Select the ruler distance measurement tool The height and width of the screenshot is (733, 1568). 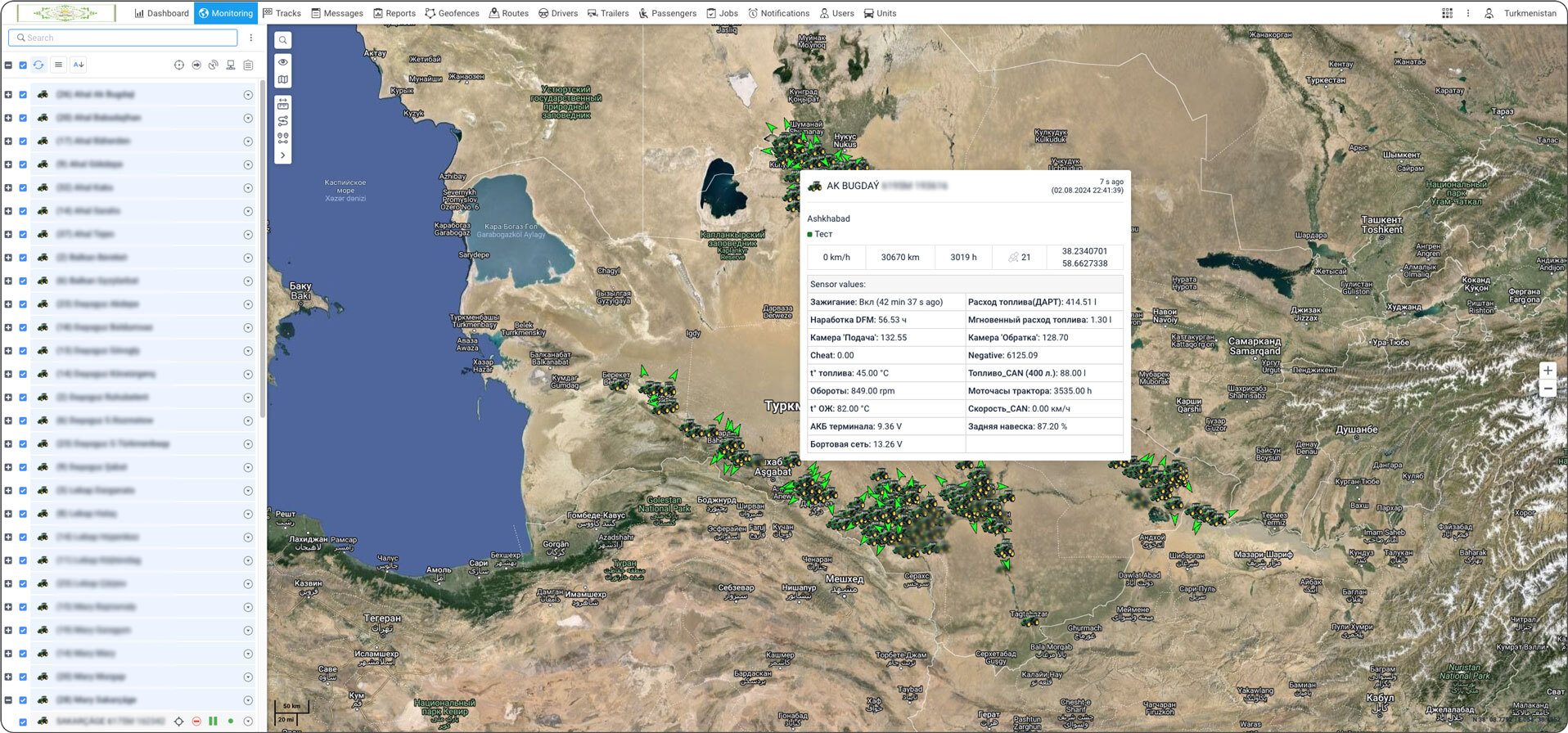pyautogui.click(x=283, y=104)
